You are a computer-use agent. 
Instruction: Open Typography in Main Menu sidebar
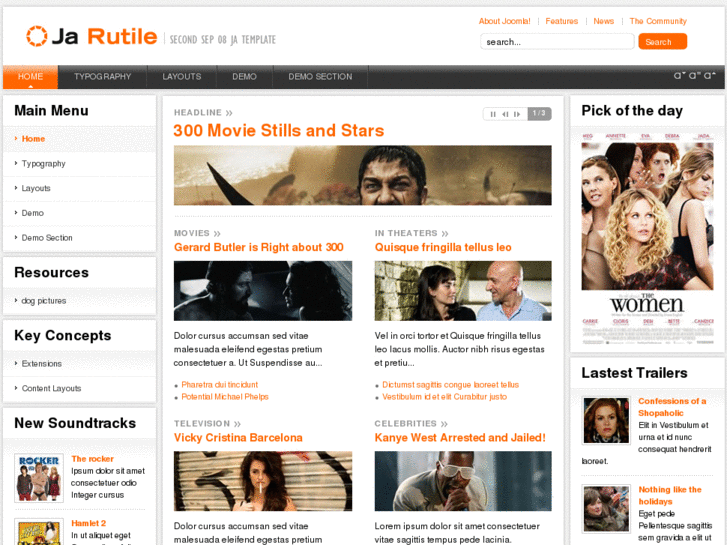[x=43, y=164]
